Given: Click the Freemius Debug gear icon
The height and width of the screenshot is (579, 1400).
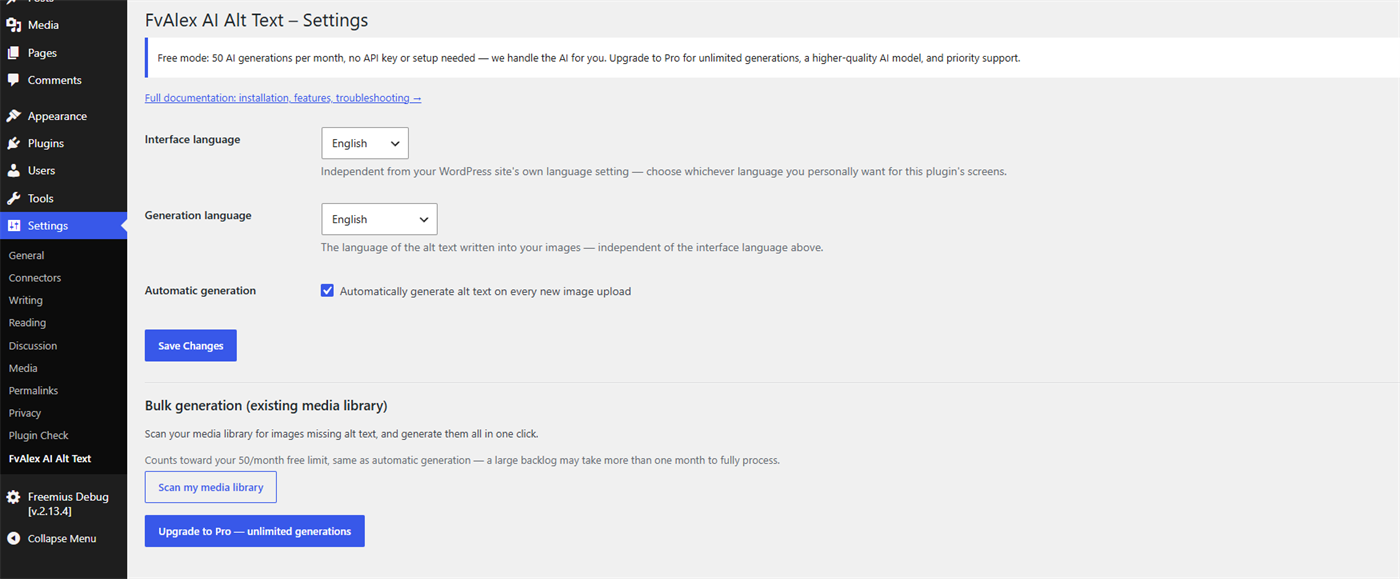Looking at the screenshot, I should 14,497.
